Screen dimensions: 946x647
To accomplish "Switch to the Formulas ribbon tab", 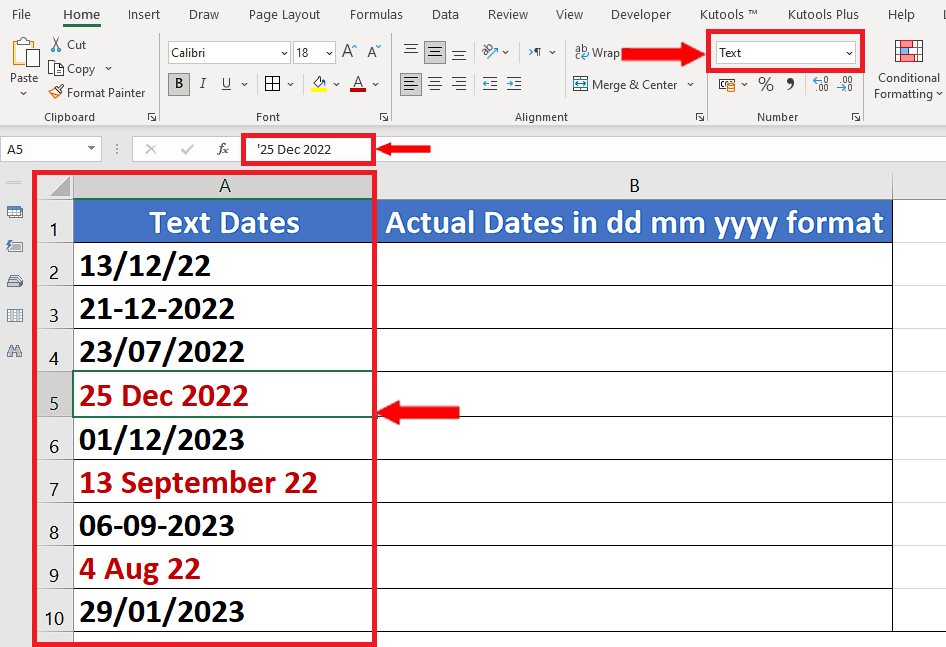I will [376, 14].
